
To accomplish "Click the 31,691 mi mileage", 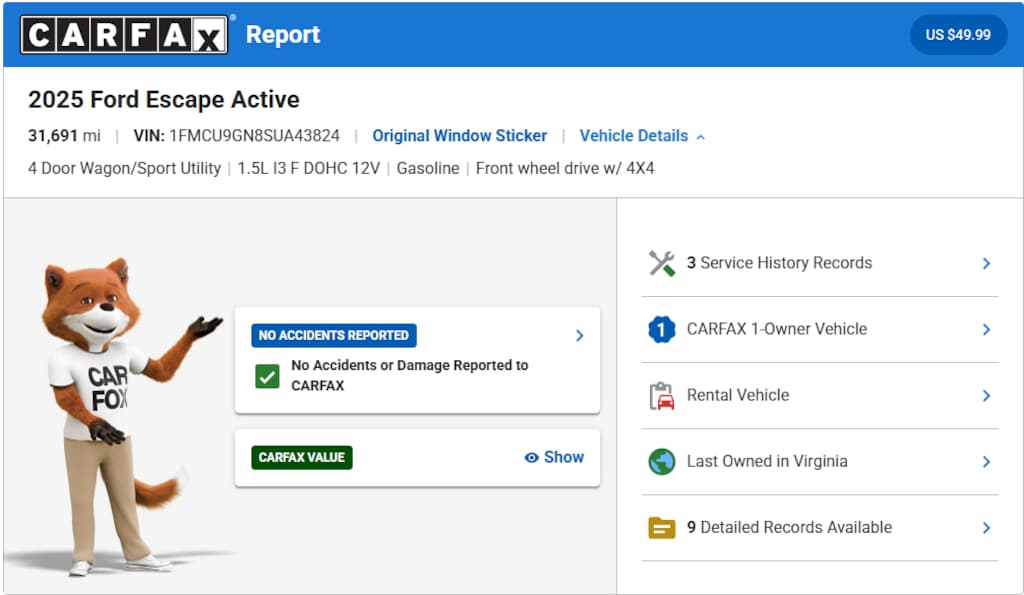I will tap(64, 136).
